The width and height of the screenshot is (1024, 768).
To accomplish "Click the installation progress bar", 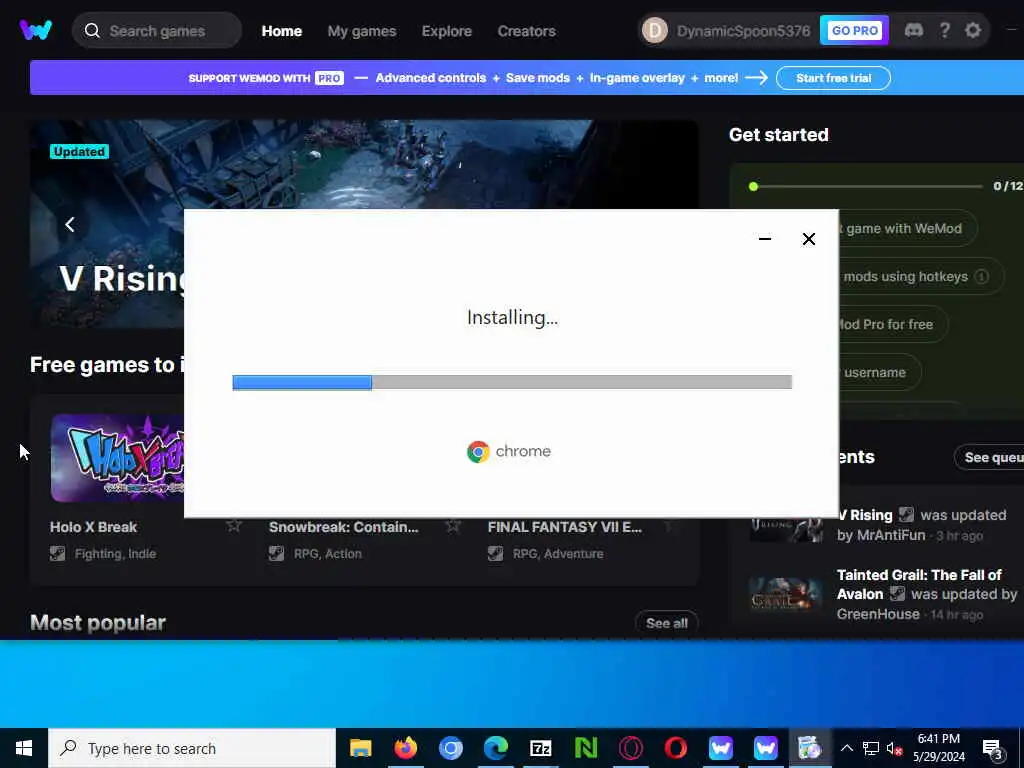I will 512,382.
